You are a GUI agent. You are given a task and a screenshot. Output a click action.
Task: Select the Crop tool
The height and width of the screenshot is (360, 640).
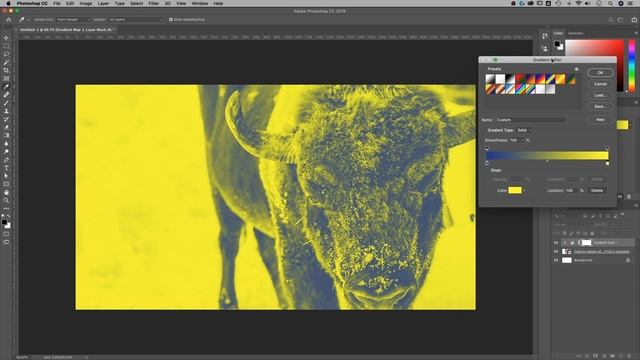point(6,71)
